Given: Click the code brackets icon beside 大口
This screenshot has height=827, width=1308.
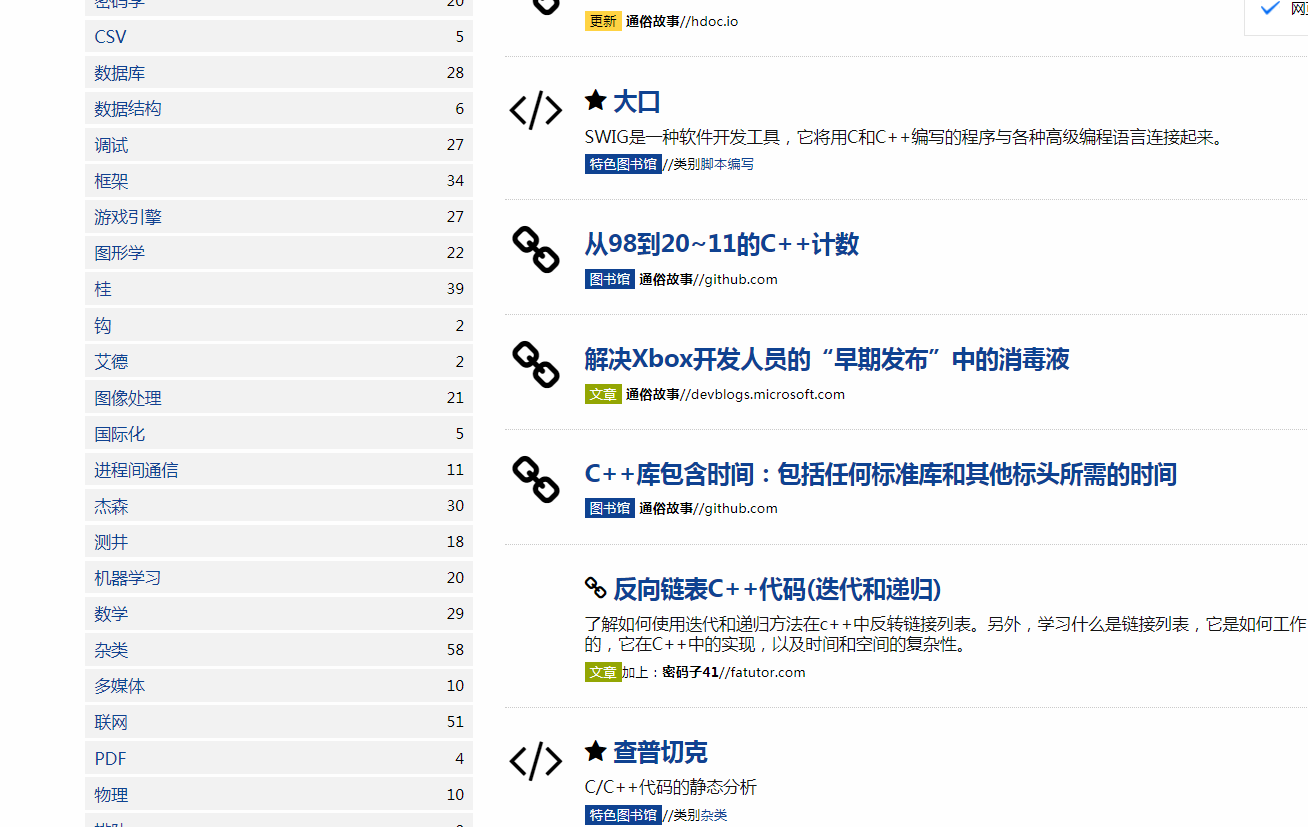Looking at the screenshot, I should 536,110.
